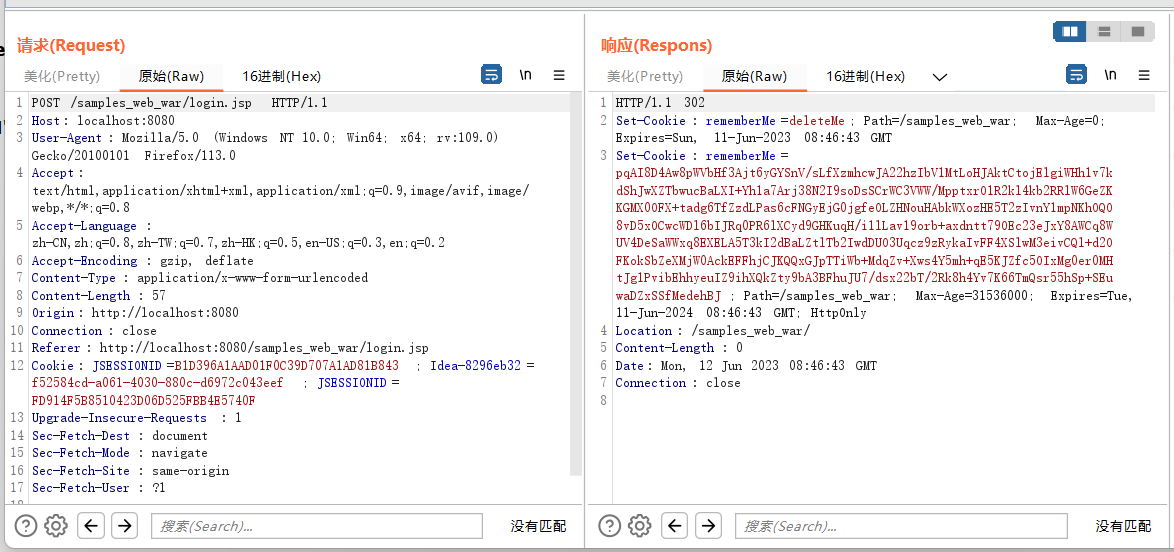Image resolution: width=1174 pixels, height=552 pixels.
Task: Switch to top-bottom stacked layout
Action: coord(1104,32)
